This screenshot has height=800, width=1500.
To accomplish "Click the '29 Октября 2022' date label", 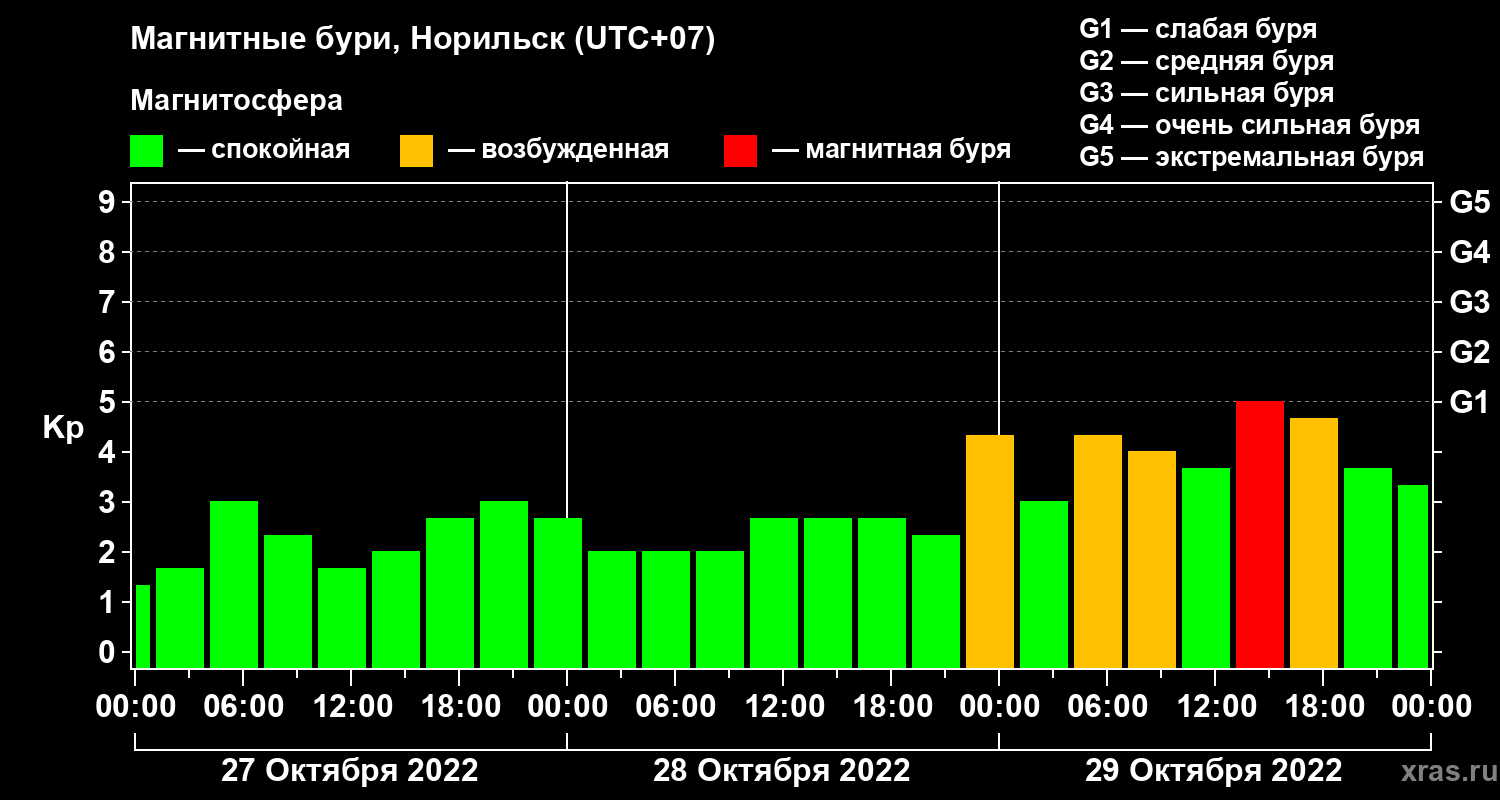I will (1214, 771).
